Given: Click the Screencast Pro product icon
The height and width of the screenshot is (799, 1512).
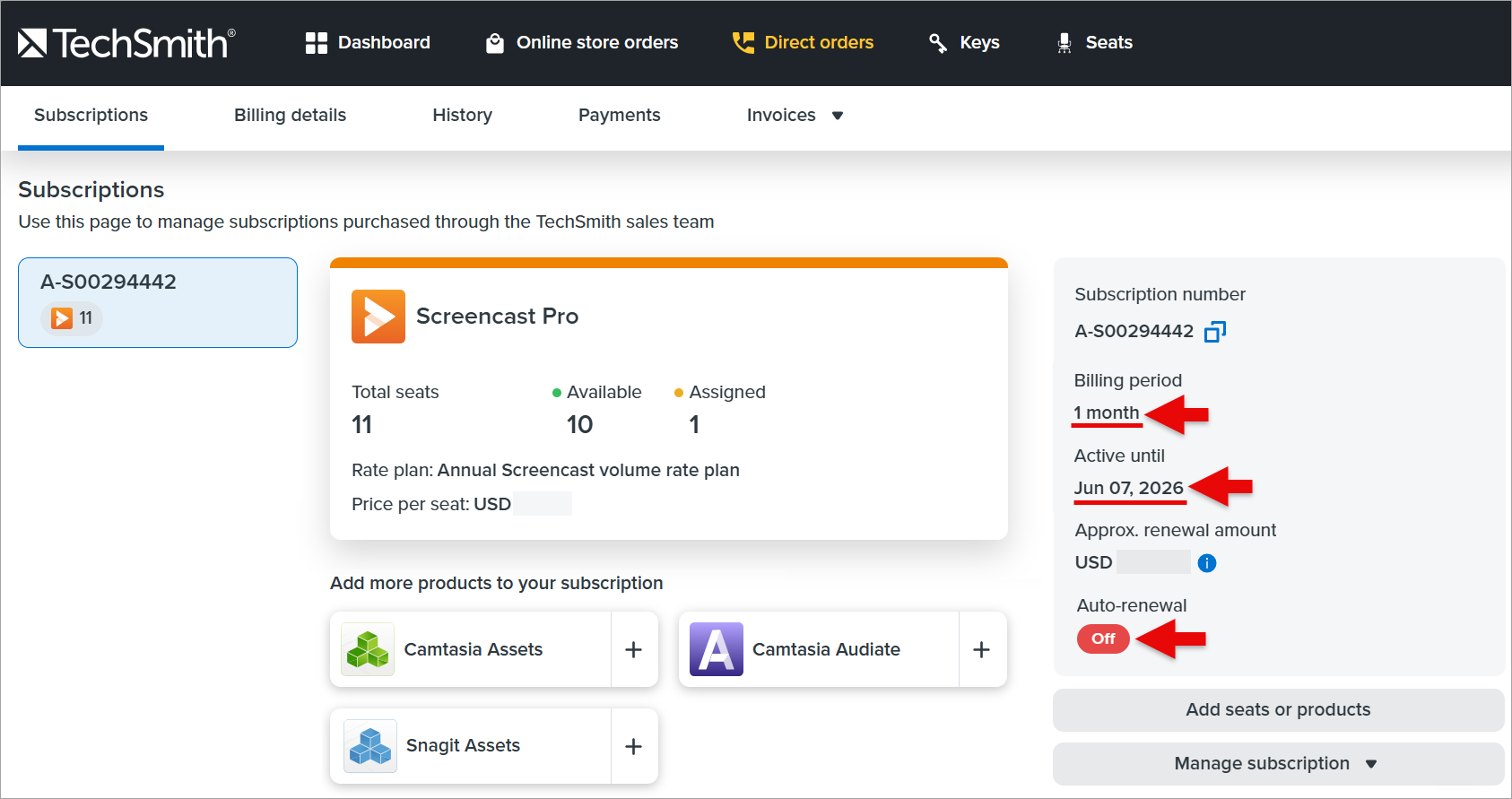Looking at the screenshot, I should [x=378, y=317].
